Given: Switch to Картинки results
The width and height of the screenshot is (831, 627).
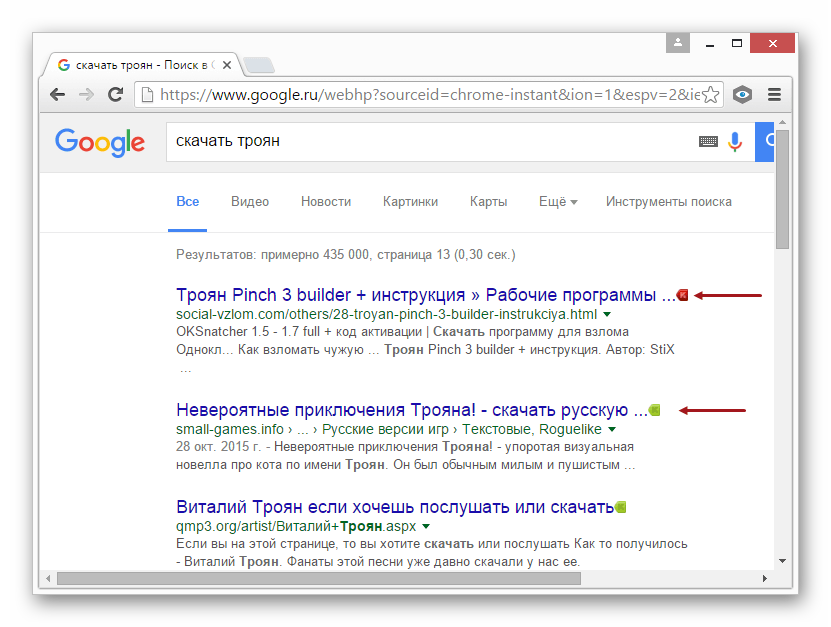Looking at the screenshot, I should pos(410,201).
